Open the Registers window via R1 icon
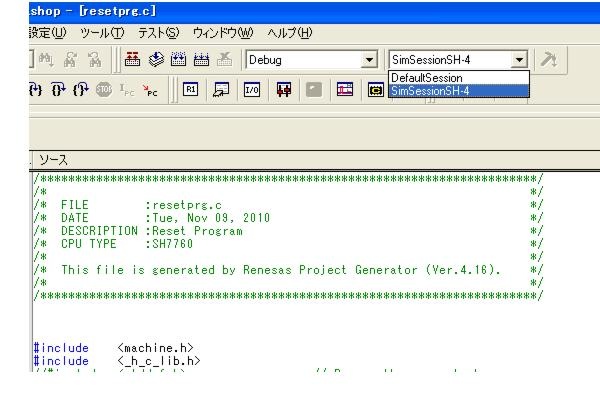Screen dimensions: 600x396 (x=190, y=90)
